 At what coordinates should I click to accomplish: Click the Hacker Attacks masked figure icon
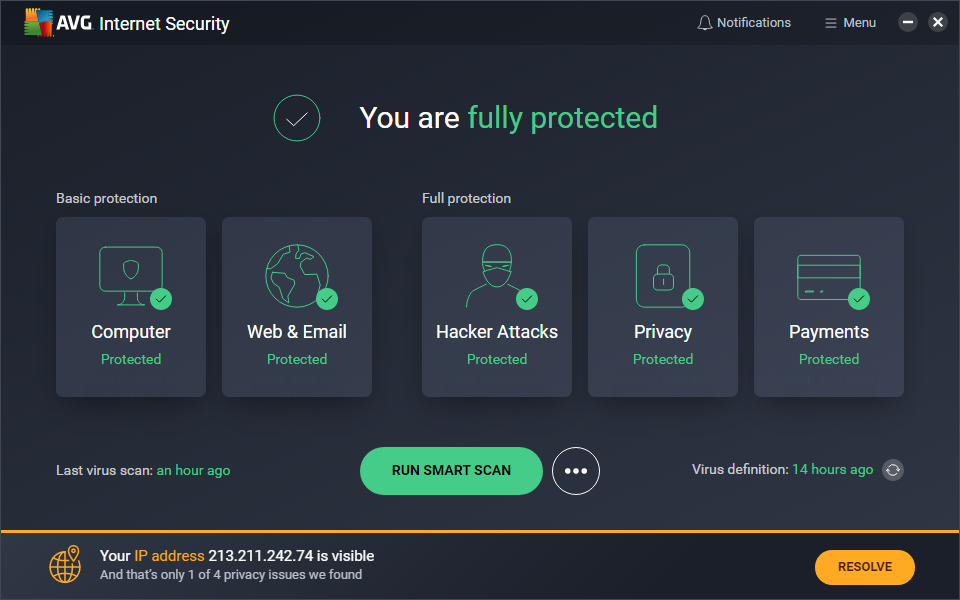(495, 275)
